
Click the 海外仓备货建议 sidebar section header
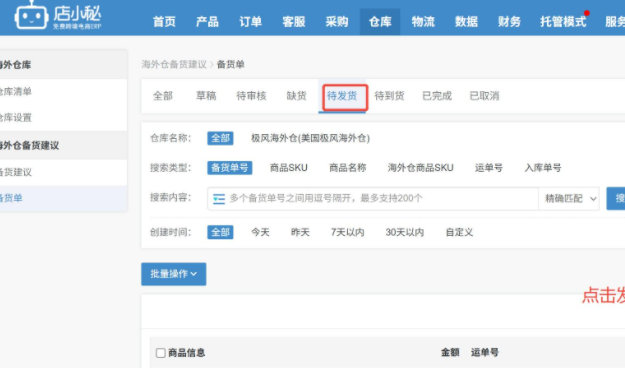click(x=29, y=145)
